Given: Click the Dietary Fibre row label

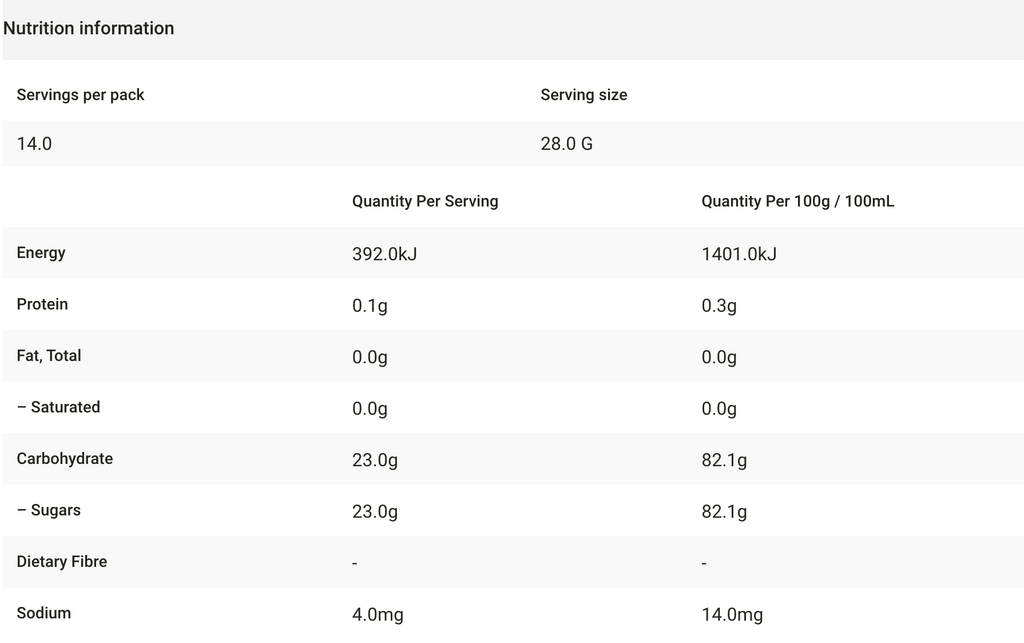Looking at the screenshot, I should click(62, 562).
